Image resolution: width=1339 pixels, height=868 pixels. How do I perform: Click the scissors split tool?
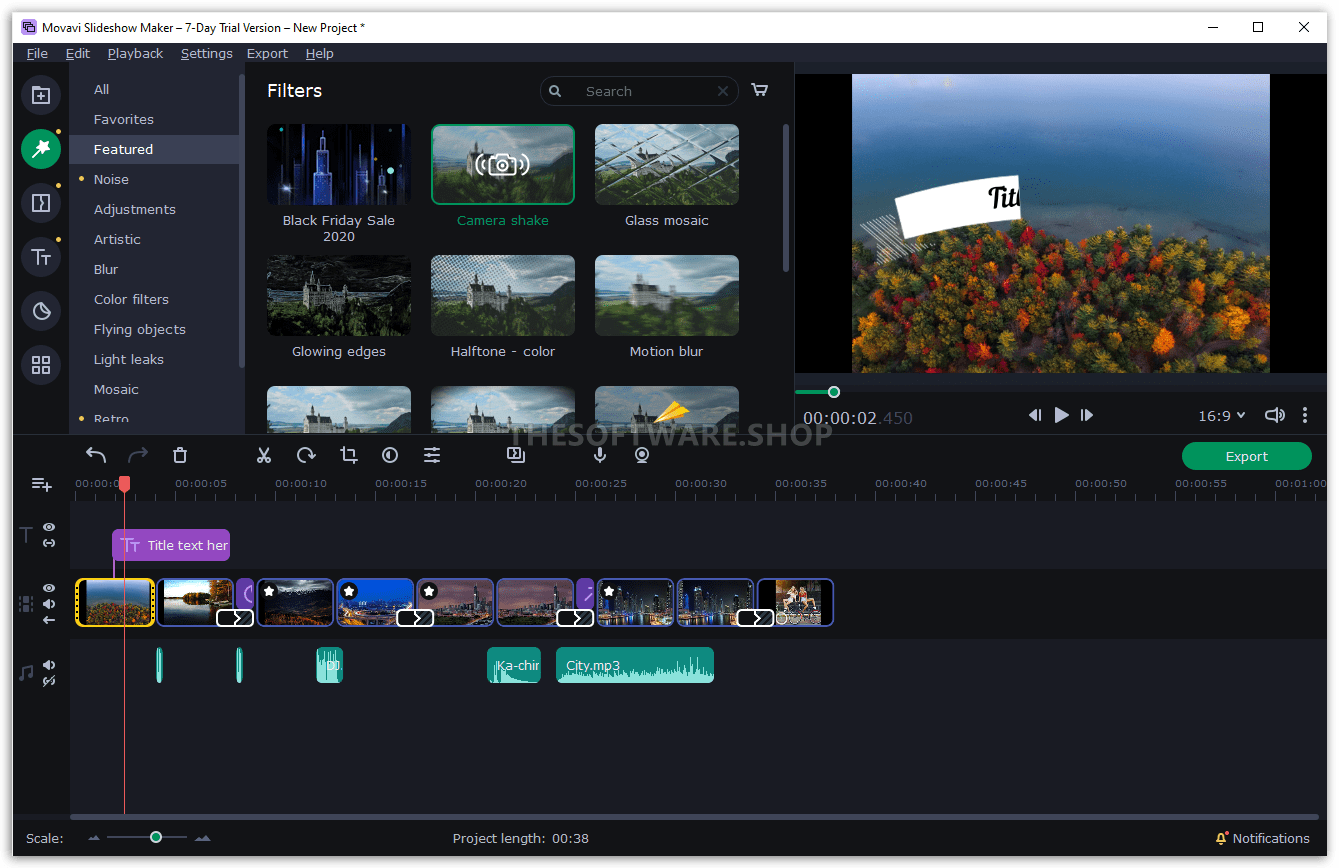pos(264,456)
